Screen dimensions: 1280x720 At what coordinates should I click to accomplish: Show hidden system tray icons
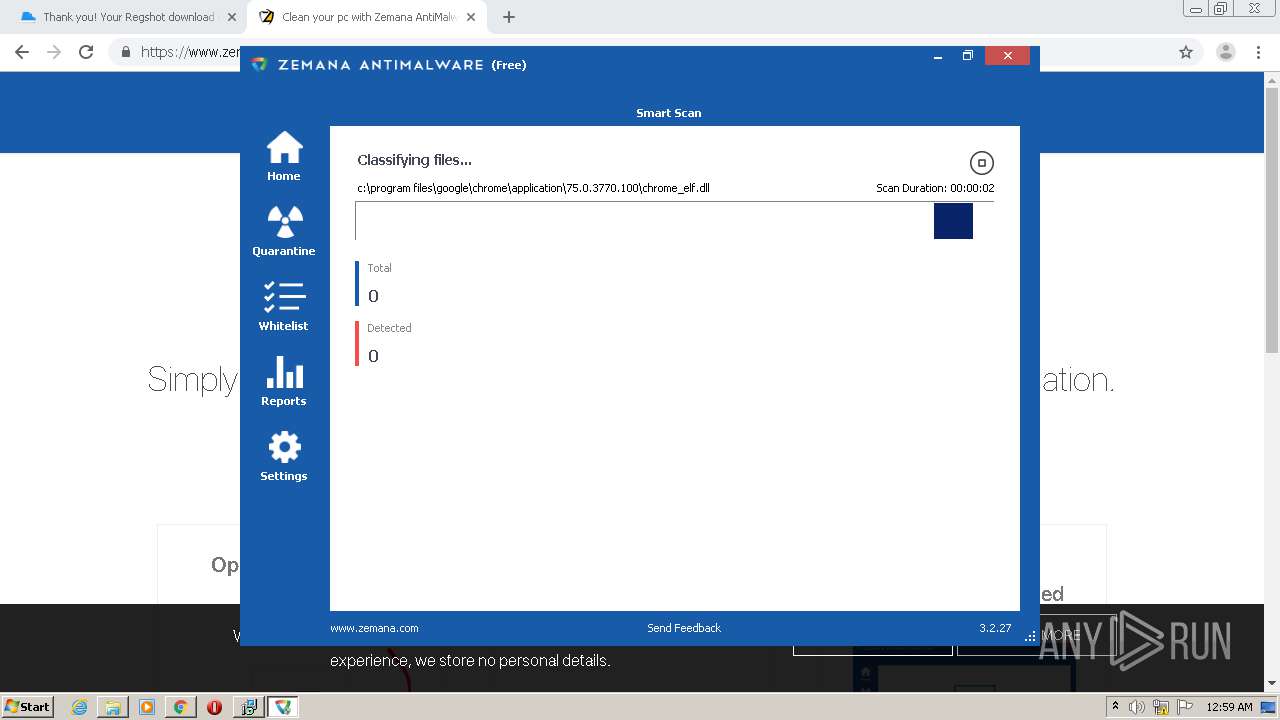pos(1115,707)
